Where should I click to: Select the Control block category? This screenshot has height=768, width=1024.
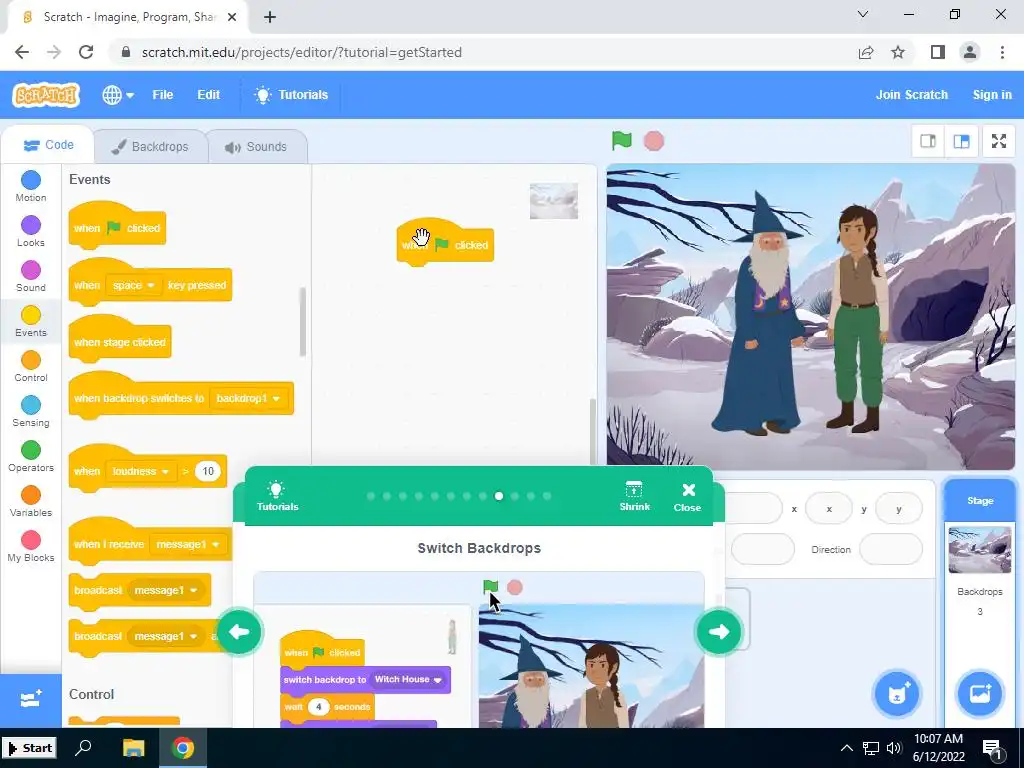31,366
